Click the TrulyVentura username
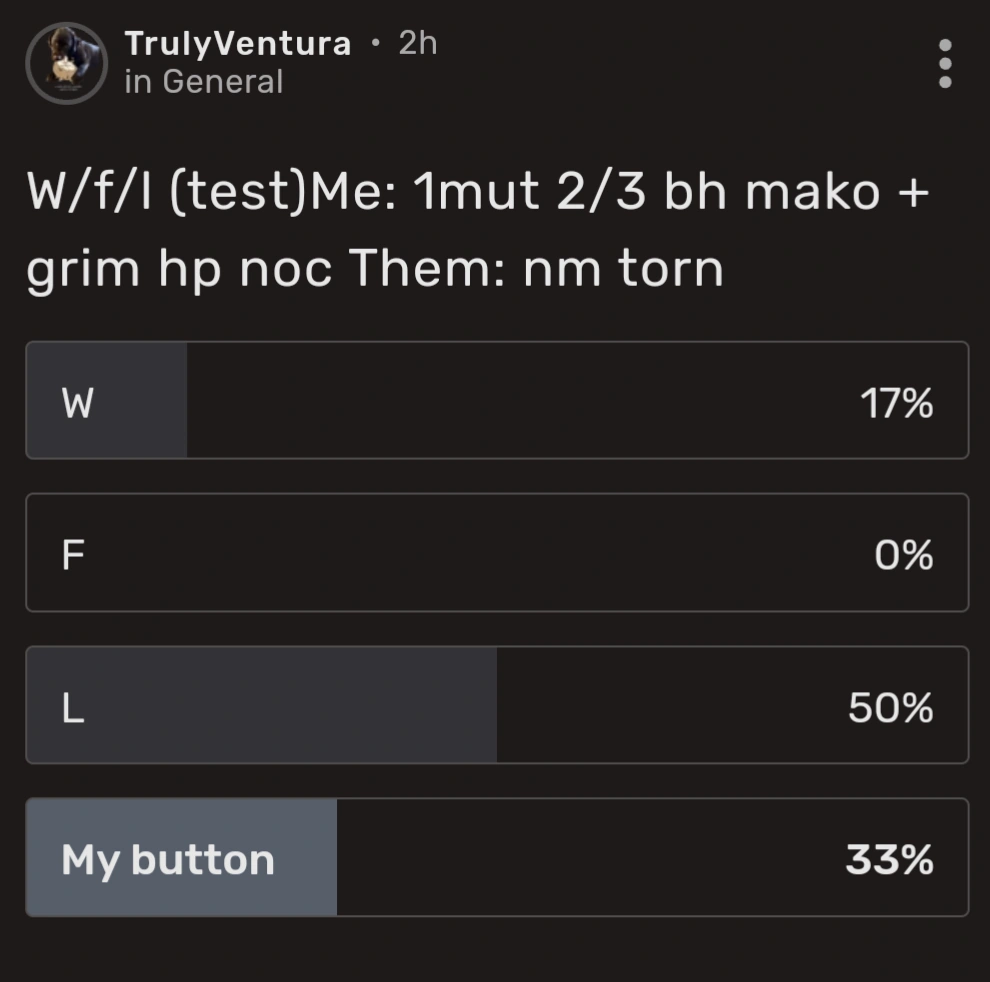 [x=237, y=44]
